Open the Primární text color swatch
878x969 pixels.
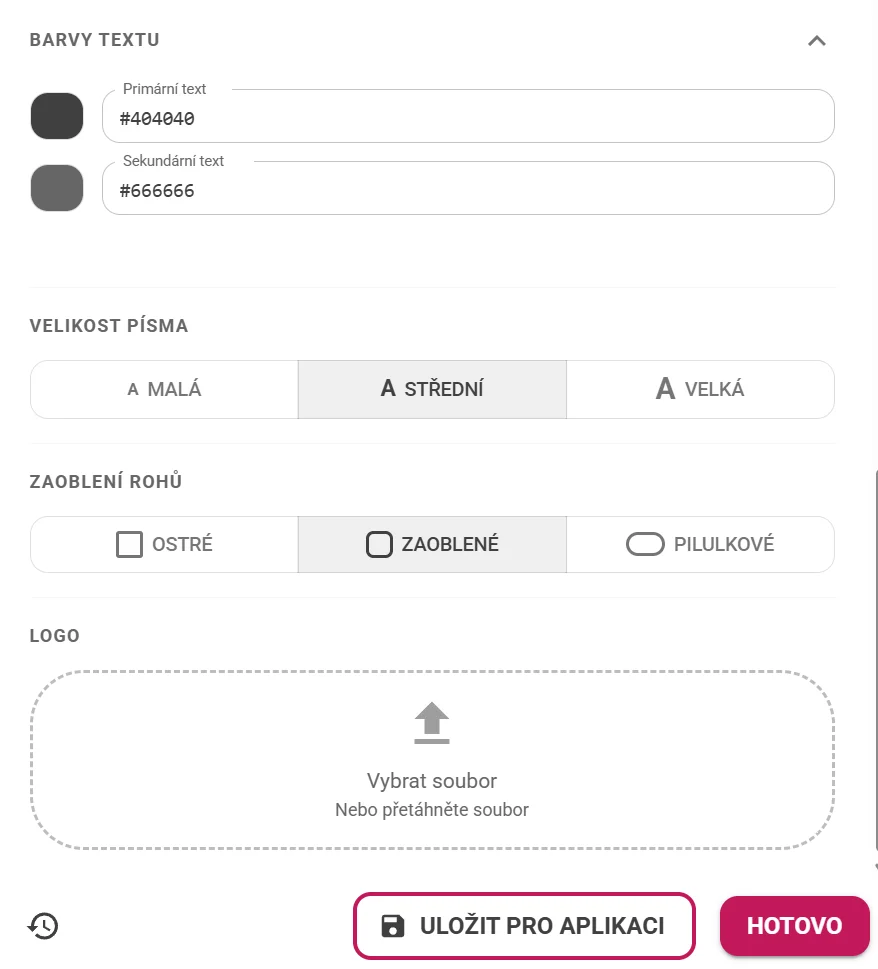[57, 116]
